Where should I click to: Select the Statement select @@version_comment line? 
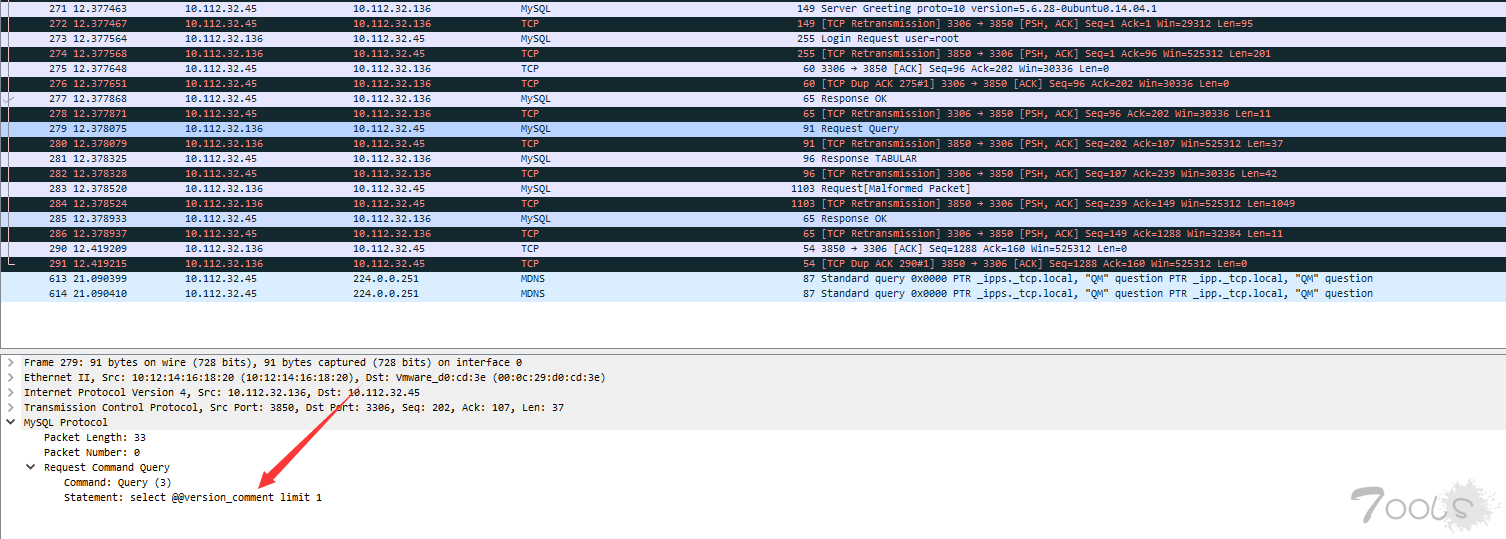(x=193, y=497)
